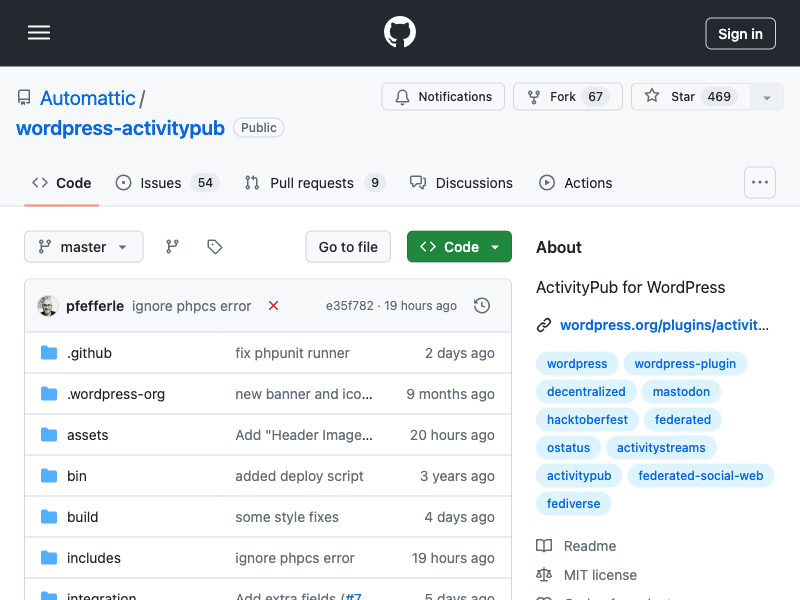
Task: Select the decentralized topic tag
Action: tap(586, 392)
